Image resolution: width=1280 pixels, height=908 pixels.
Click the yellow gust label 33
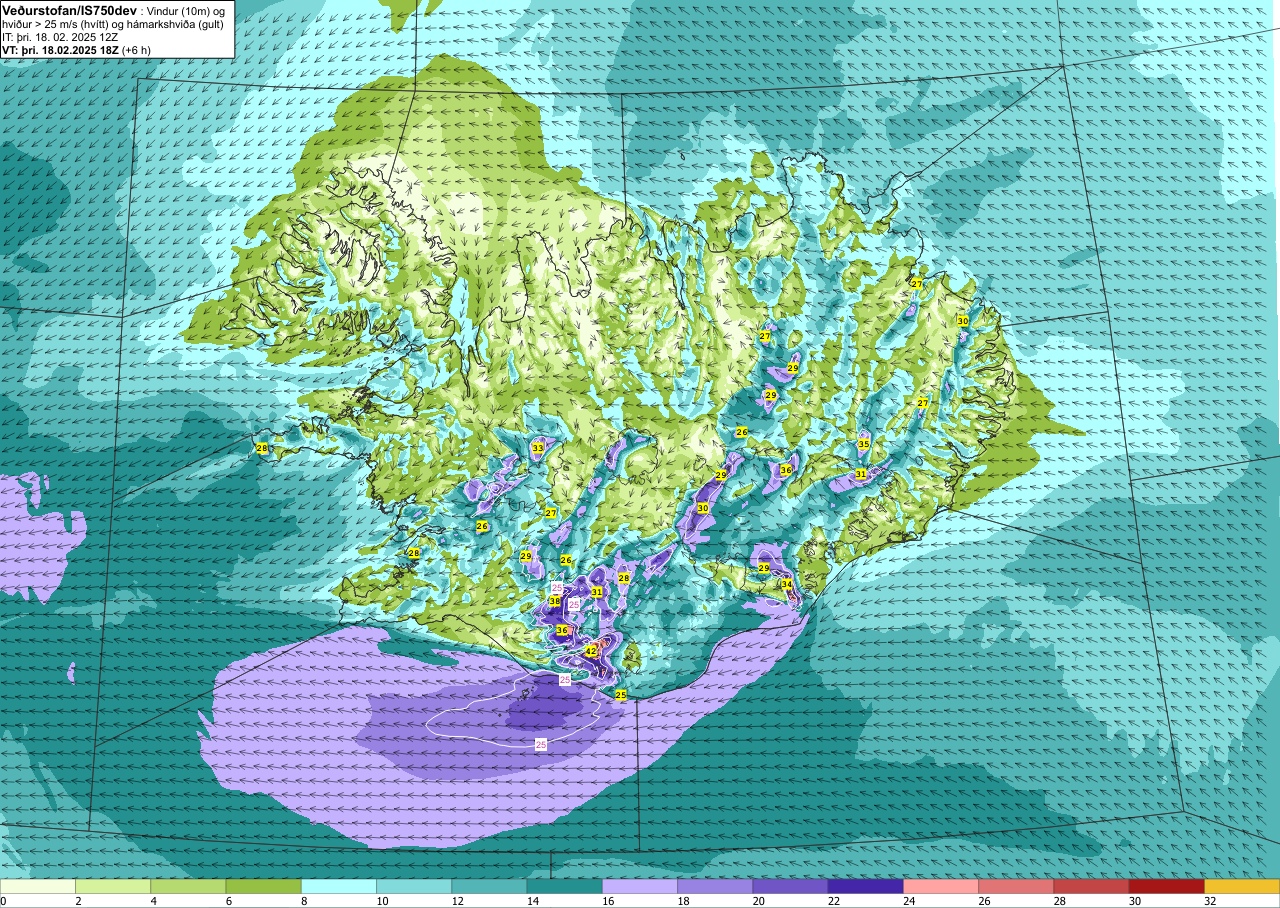click(x=538, y=448)
